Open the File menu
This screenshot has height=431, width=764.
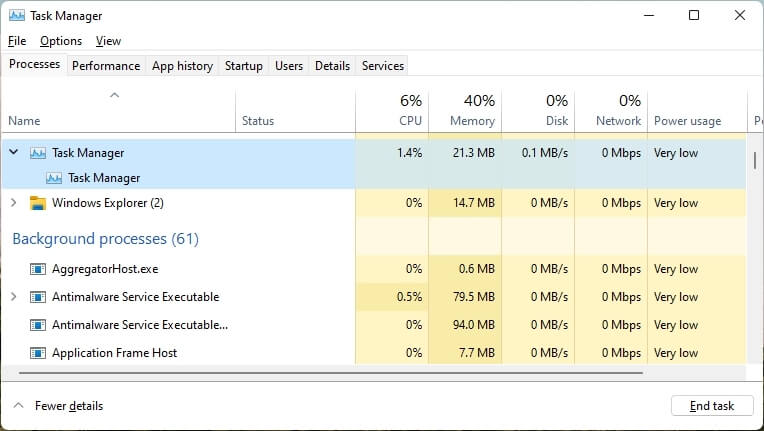[x=17, y=41]
